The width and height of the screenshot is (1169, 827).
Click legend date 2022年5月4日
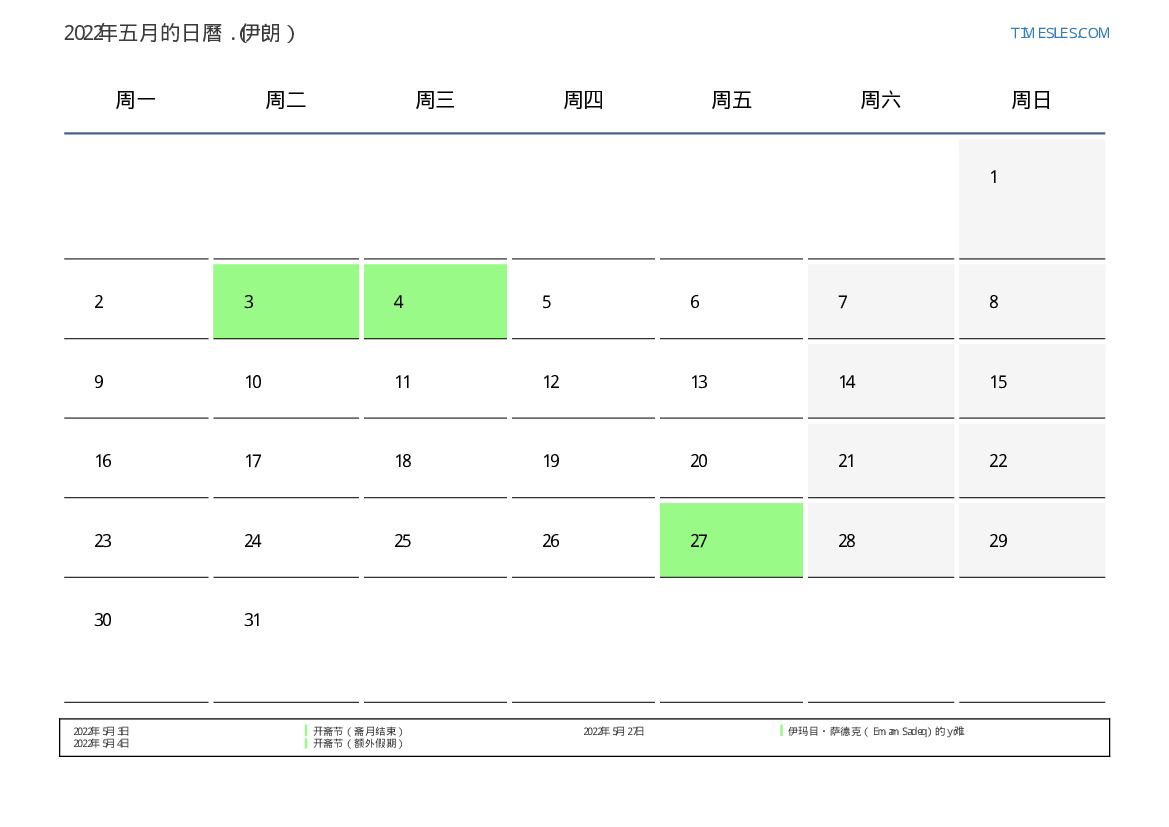[x=101, y=743]
